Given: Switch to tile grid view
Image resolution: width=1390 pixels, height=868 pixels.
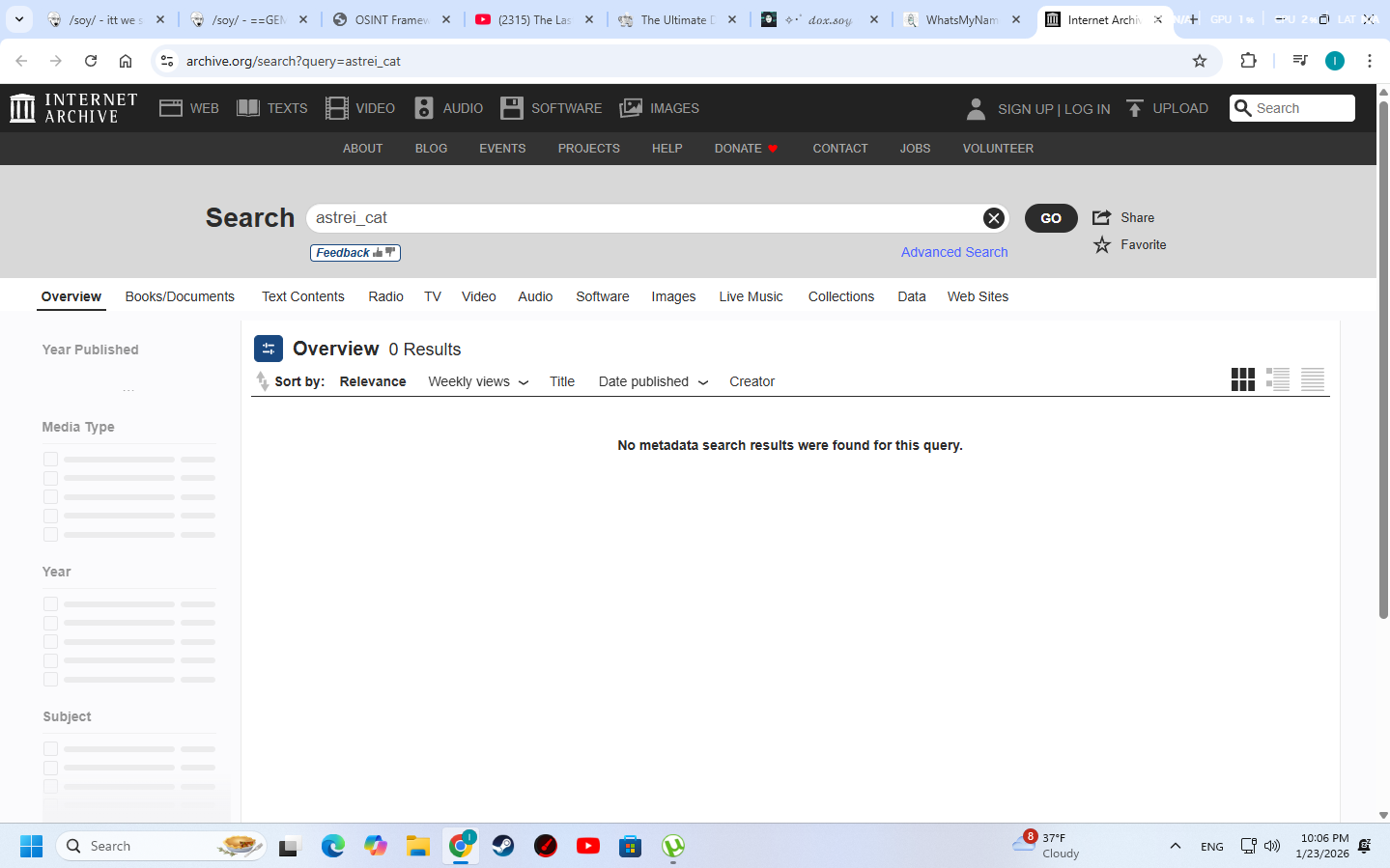Looking at the screenshot, I should (1242, 379).
